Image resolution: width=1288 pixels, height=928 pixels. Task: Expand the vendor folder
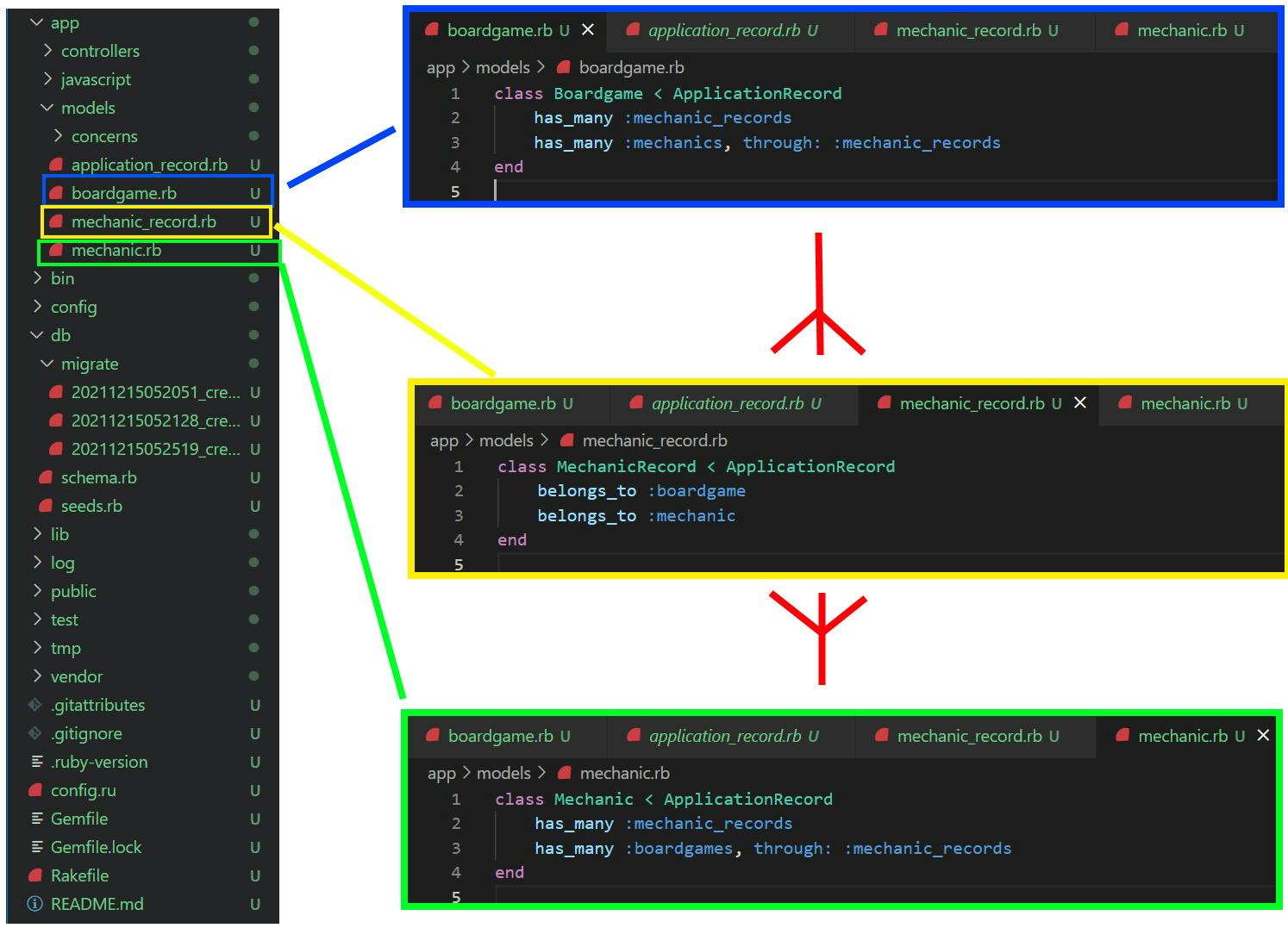coord(37,676)
